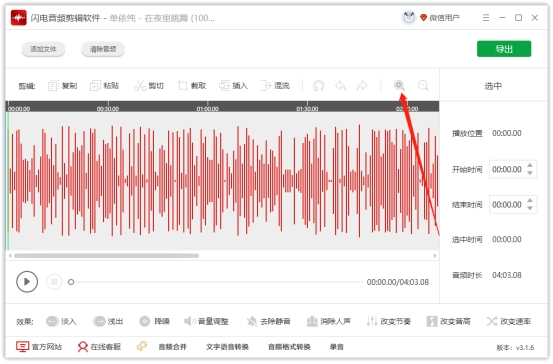Zoom out of the waveform with the magnifier minus
This screenshot has height=364, width=553.
point(423,85)
